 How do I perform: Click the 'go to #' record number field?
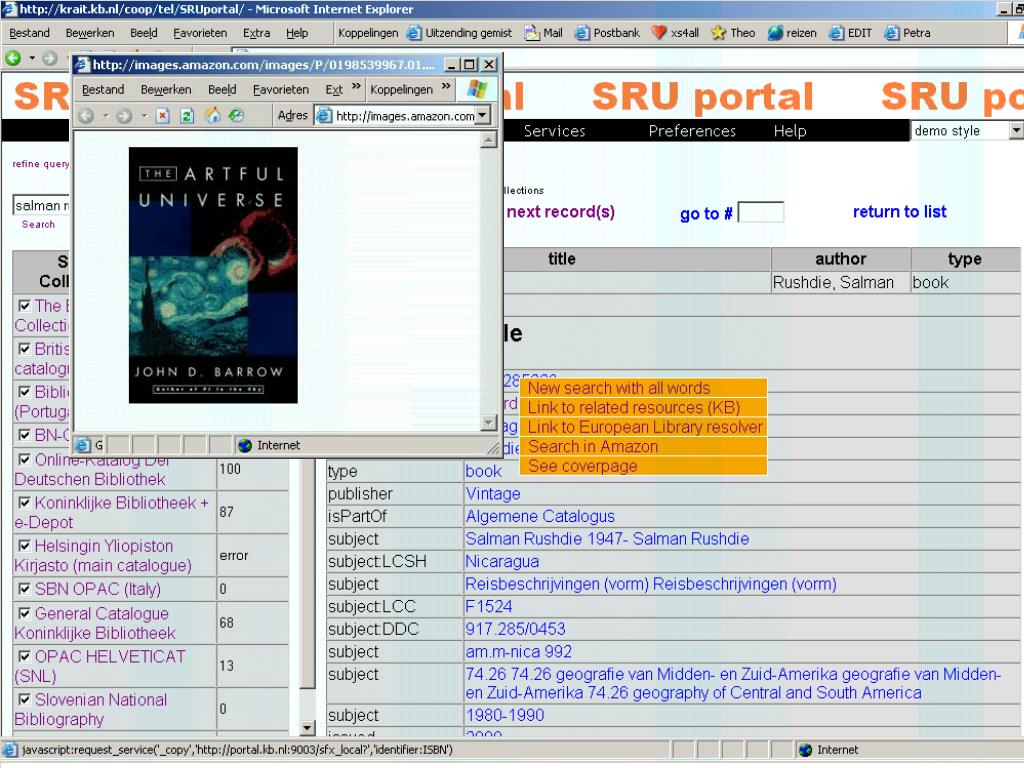click(x=760, y=212)
